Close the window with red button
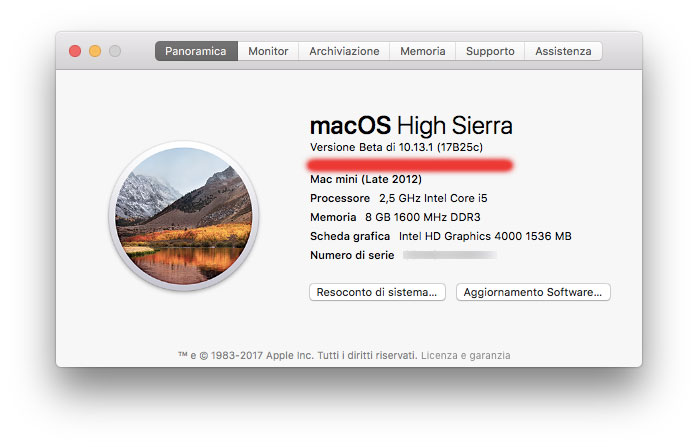This screenshot has height=447, width=698. point(75,51)
